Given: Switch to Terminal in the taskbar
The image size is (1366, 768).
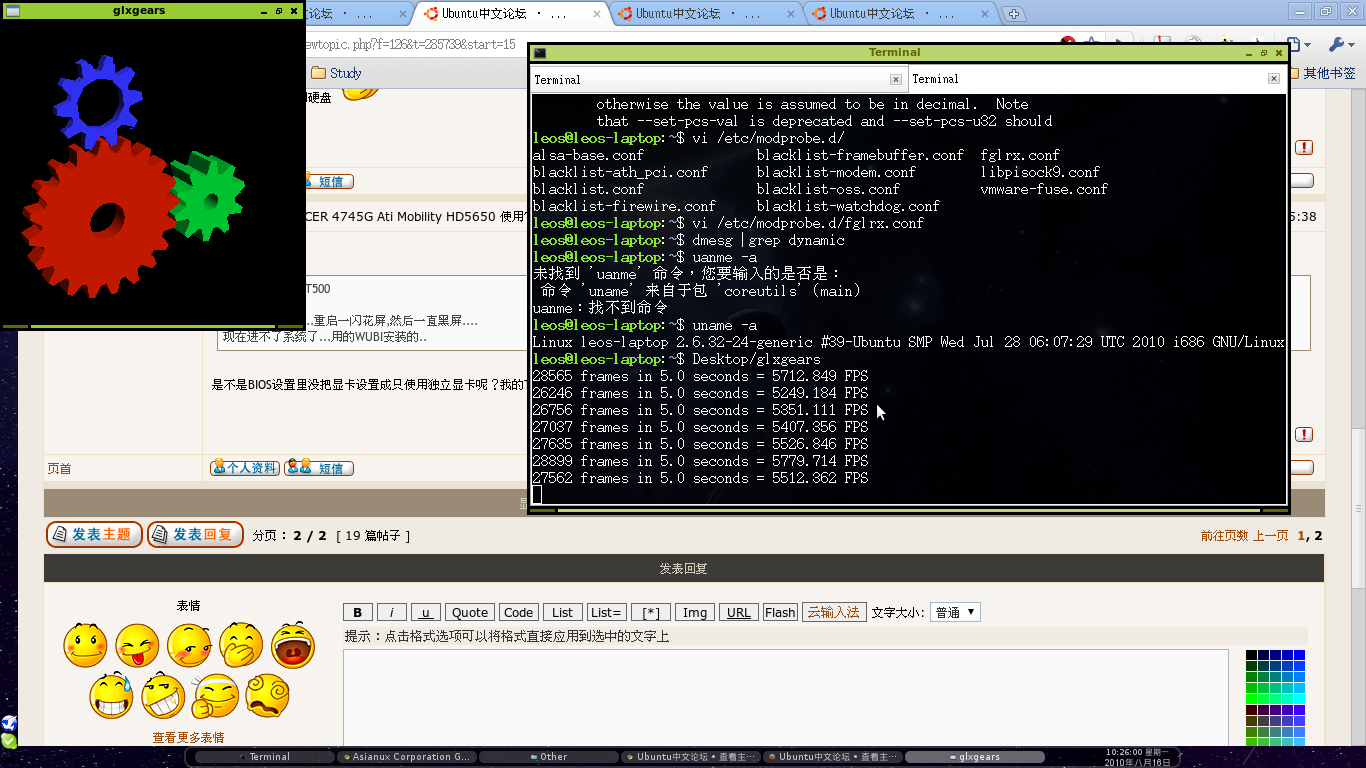Looking at the screenshot, I should [x=265, y=757].
